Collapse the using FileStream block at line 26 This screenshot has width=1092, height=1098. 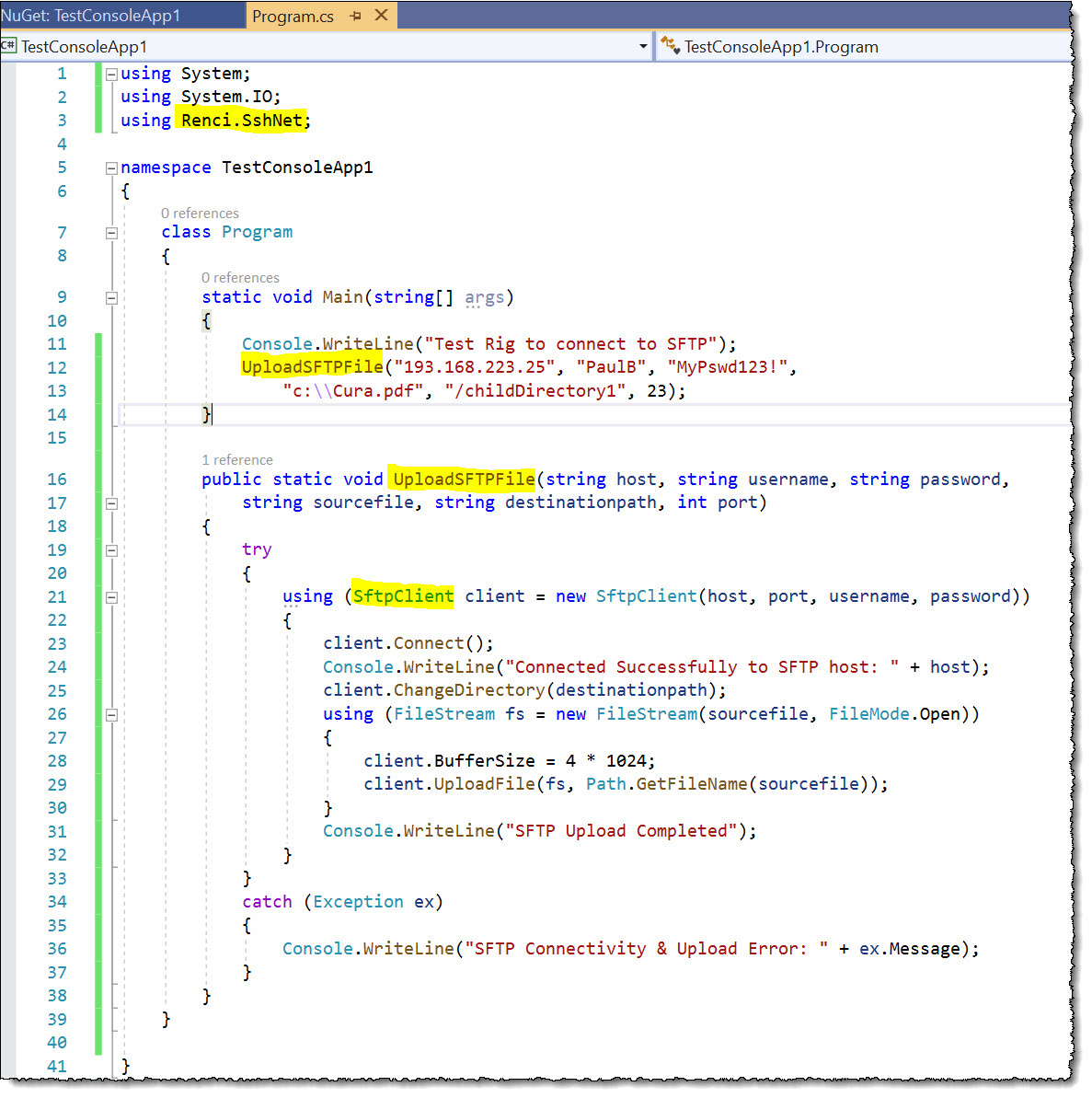(111, 715)
